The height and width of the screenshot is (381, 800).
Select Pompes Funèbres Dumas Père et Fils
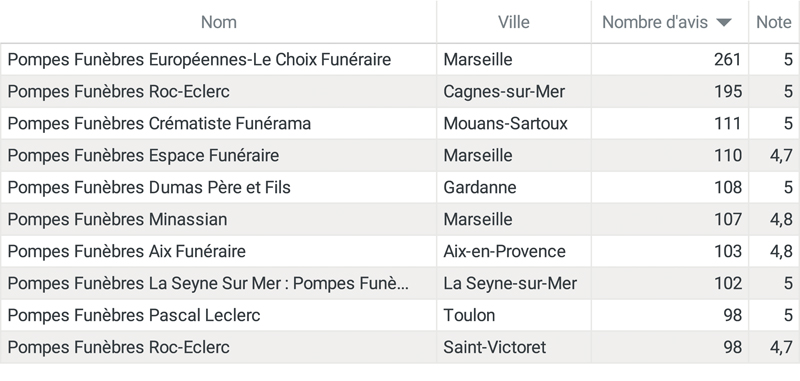click(400, 188)
